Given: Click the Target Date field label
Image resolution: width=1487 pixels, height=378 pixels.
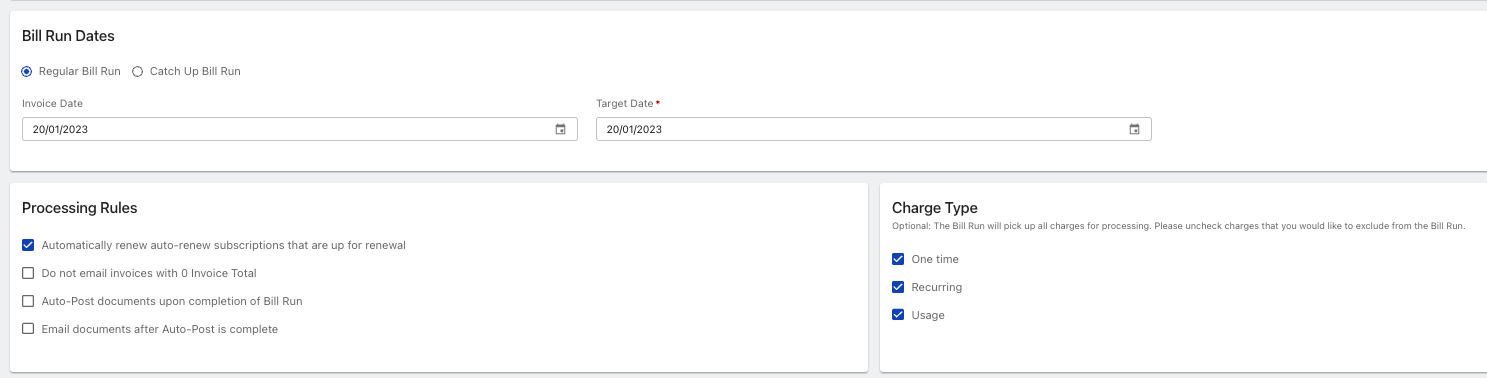Looking at the screenshot, I should [x=624, y=103].
